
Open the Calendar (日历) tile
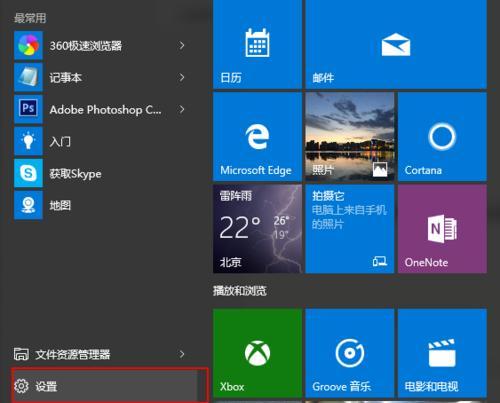tap(257, 44)
